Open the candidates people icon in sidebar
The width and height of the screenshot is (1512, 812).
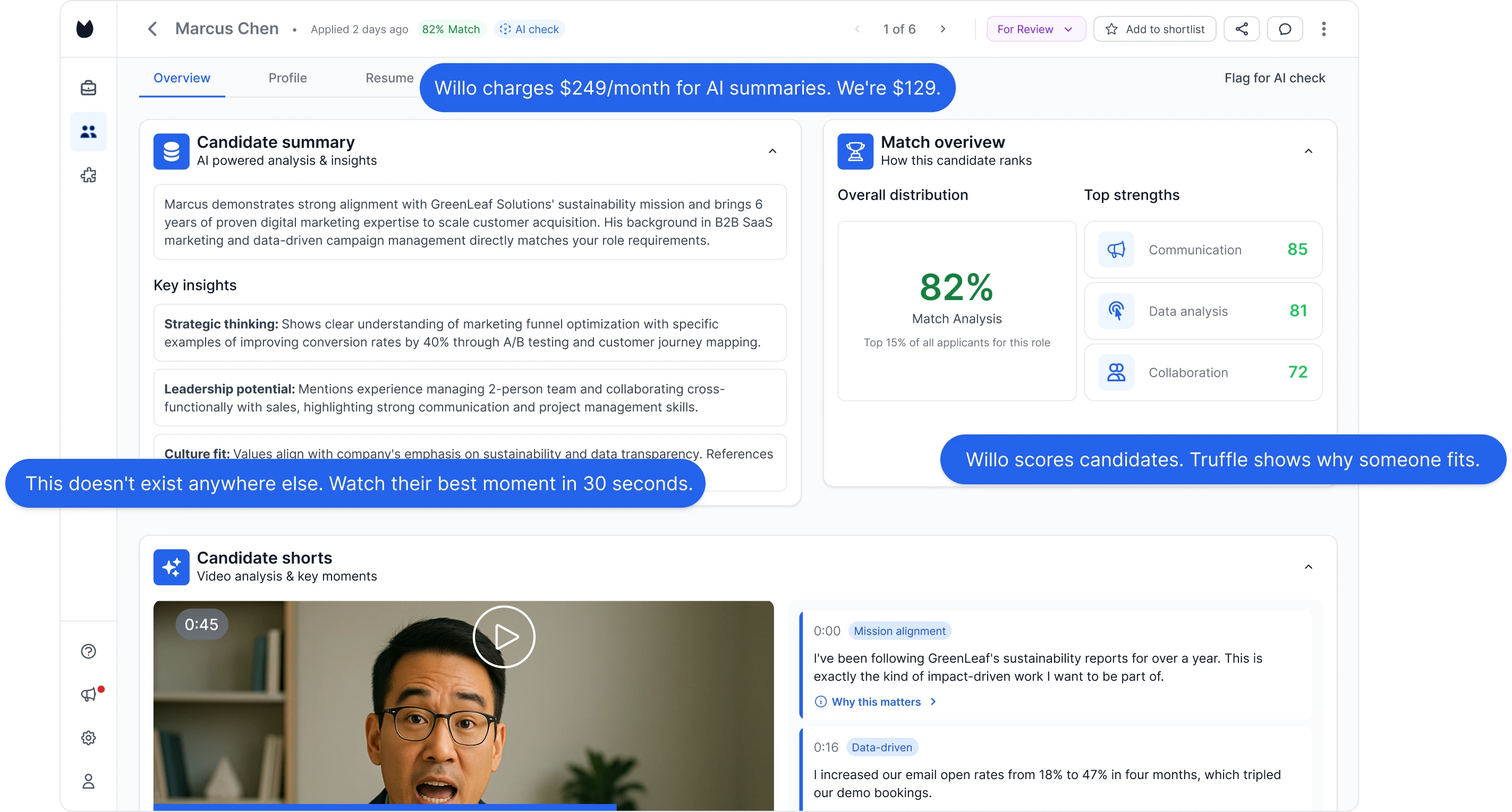(88, 132)
